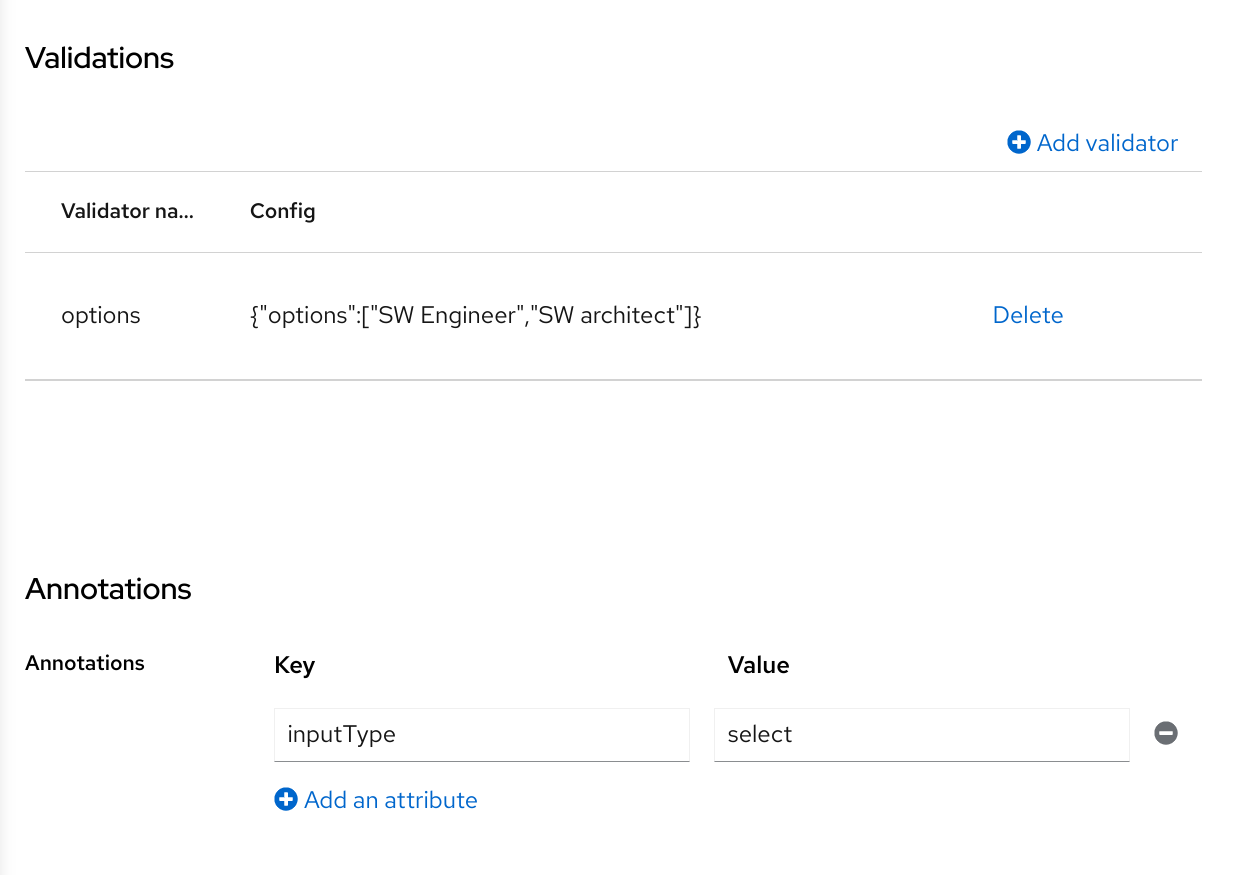Click Delete on the options validator
1251x875 pixels.
[1027, 315]
